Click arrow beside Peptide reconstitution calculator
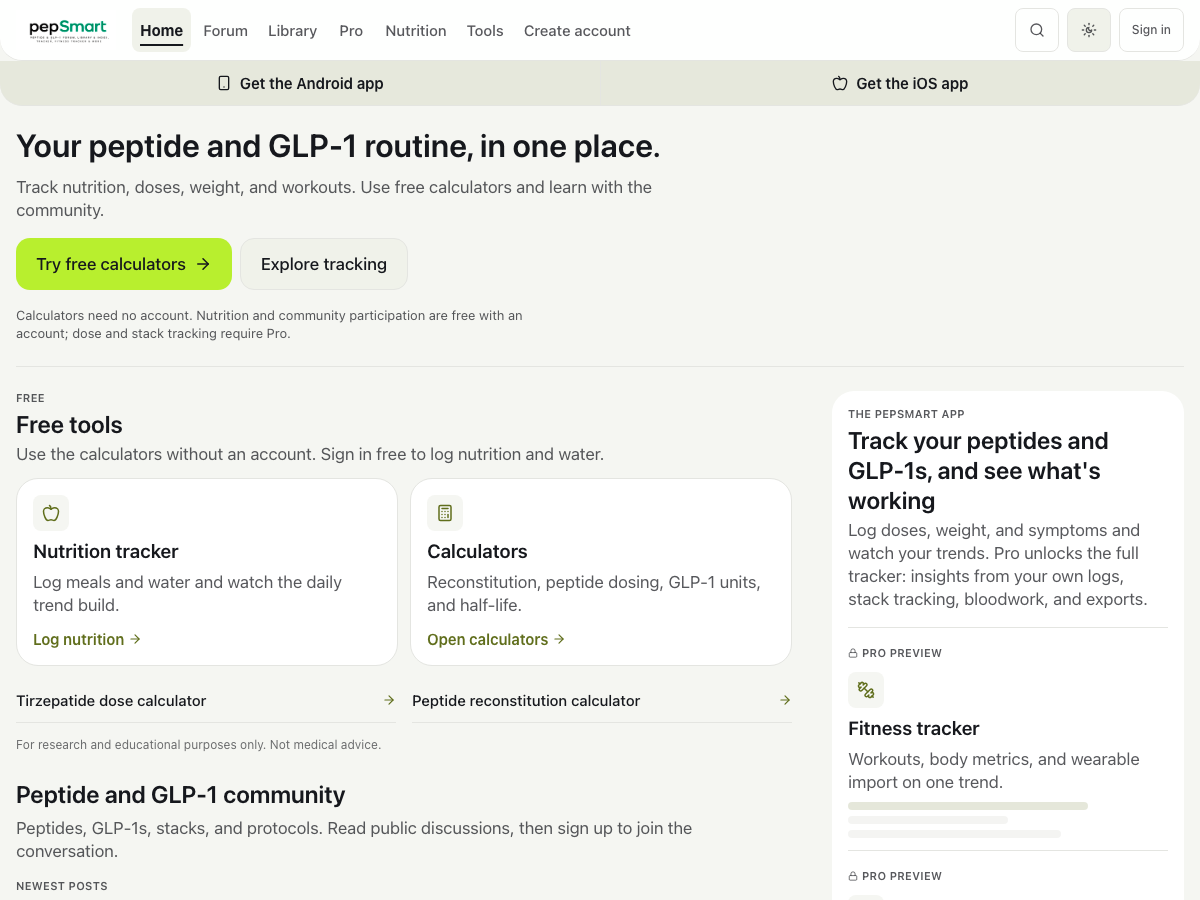The image size is (1200, 900). (x=785, y=701)
